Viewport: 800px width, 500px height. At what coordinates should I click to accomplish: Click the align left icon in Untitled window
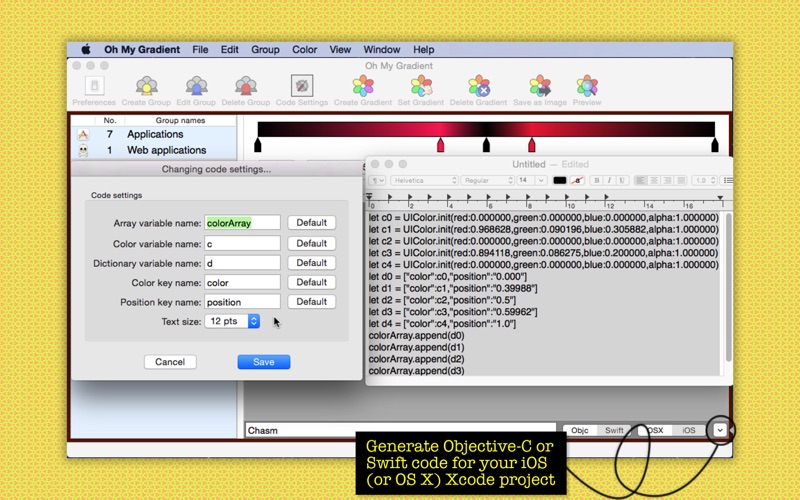coord(640,180)
